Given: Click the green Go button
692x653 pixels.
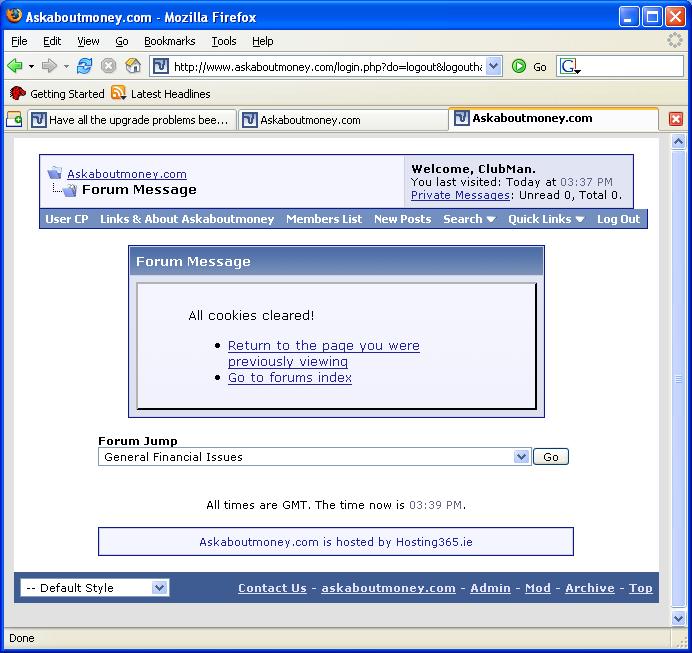Looking at the screenshot, I should (529, 67).
